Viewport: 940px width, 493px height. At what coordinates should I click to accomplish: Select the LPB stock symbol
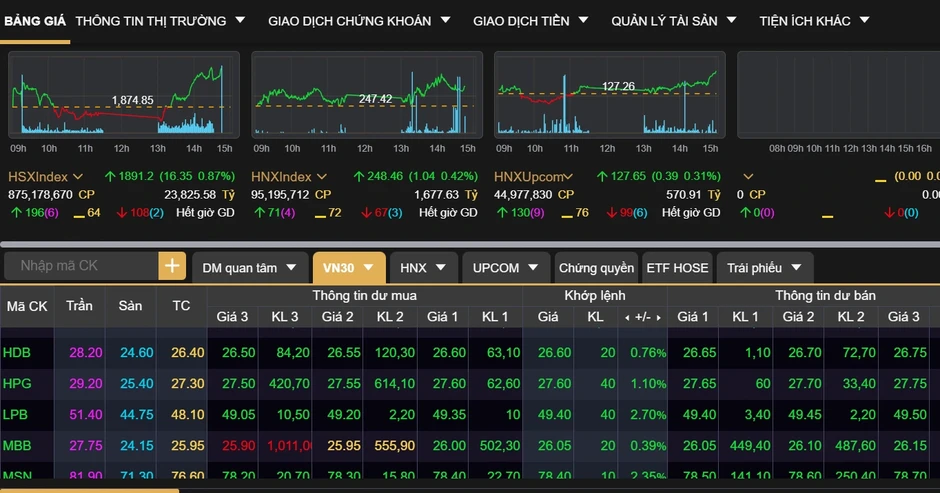coord(15,414)
